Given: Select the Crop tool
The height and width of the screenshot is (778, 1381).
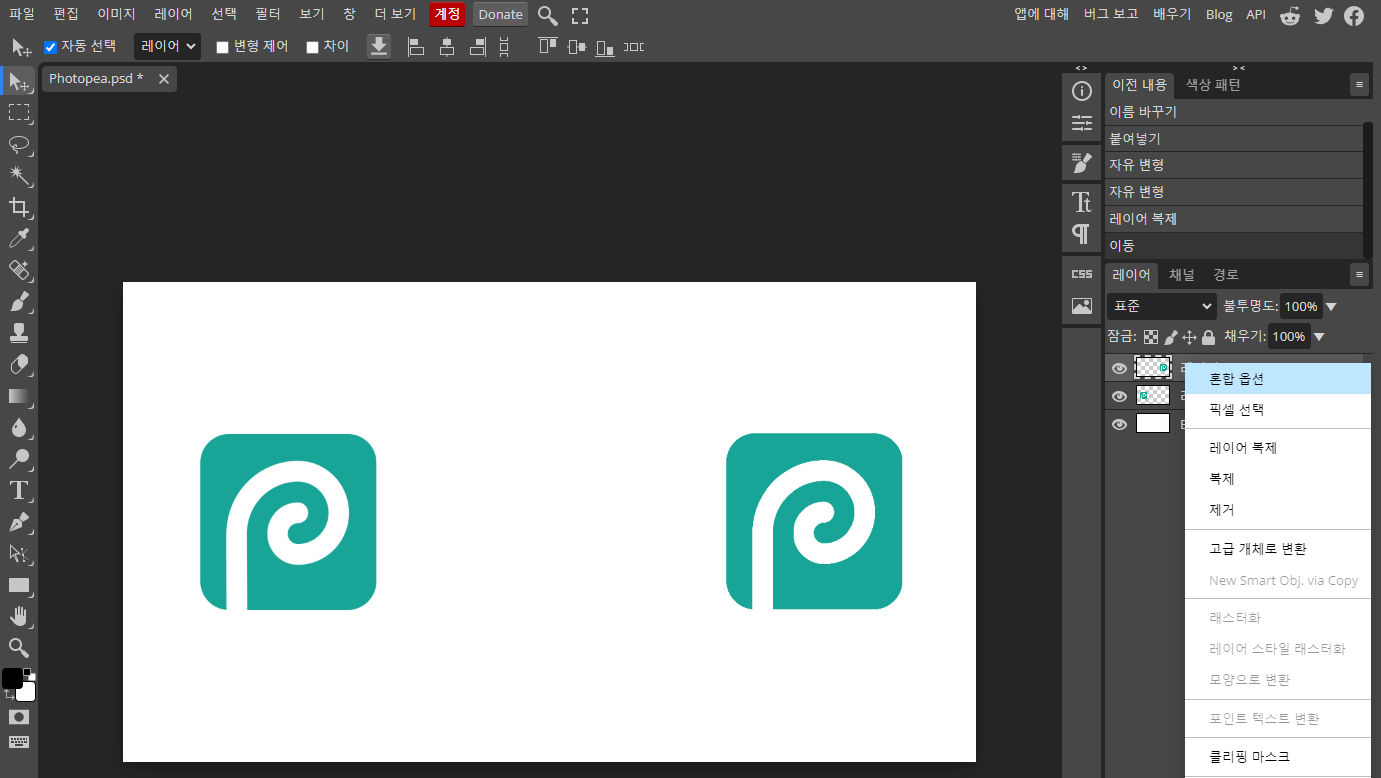Looking at the screenshot, I should (x=19, y=207).
